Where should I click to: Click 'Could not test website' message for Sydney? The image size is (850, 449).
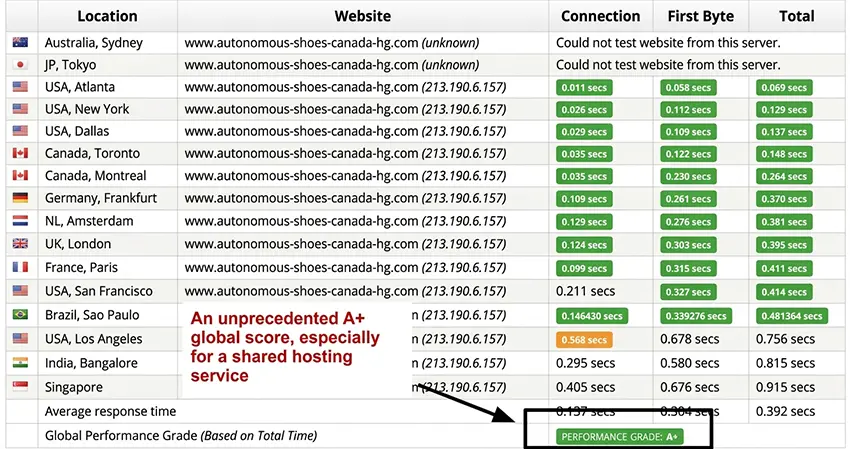point(668,43)
